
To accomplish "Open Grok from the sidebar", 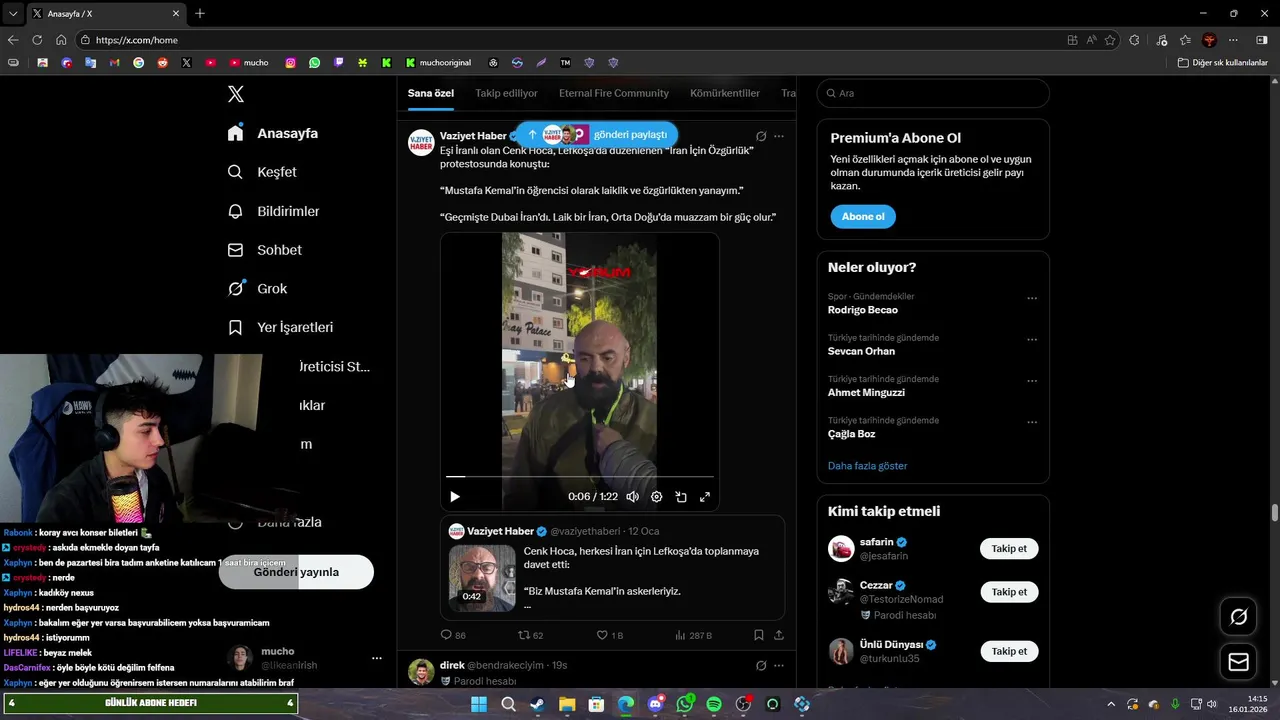I will [x=257, y=288].
